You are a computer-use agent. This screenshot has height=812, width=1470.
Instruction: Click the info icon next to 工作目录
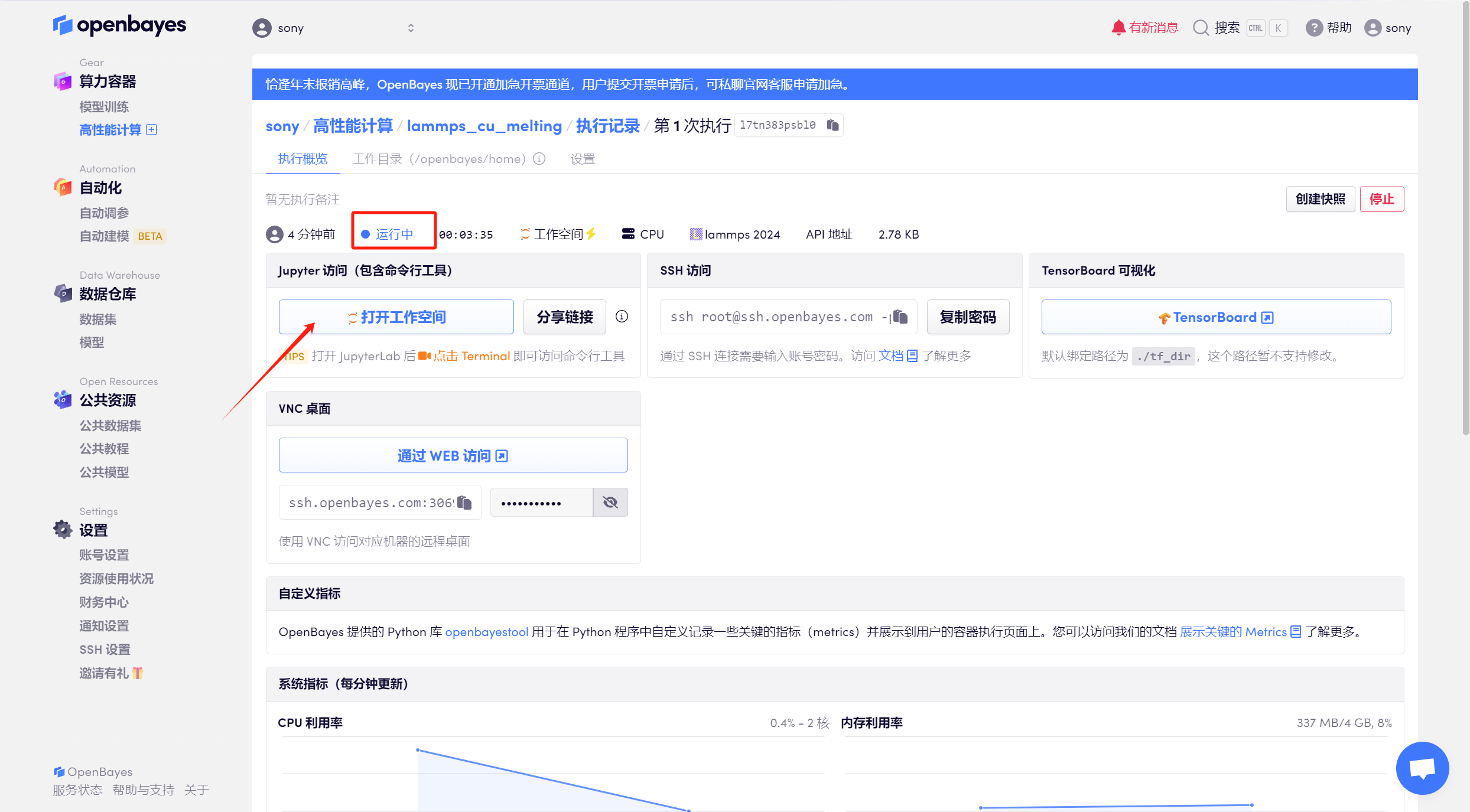point(539,159)
